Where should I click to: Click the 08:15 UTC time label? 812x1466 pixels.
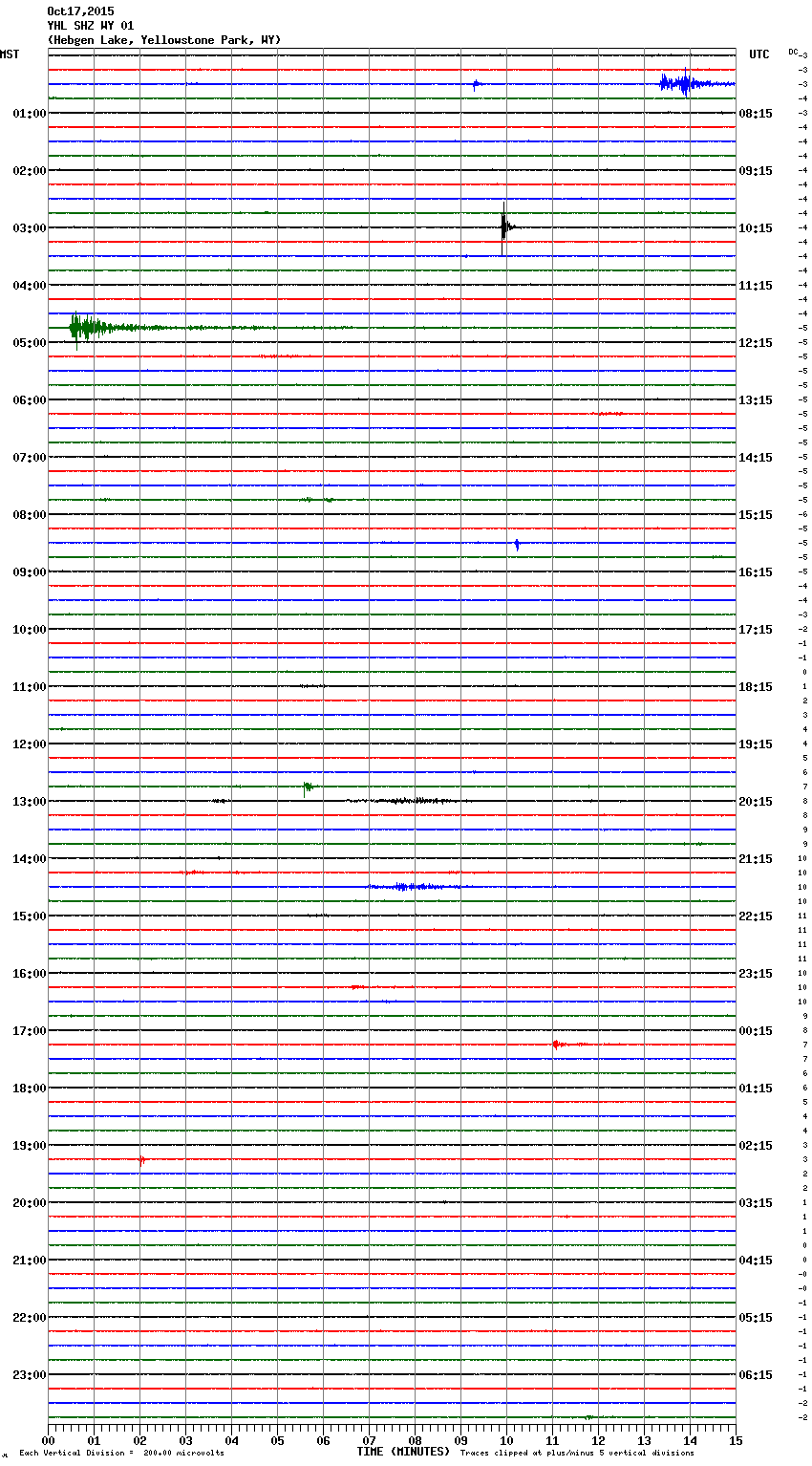coord(756,113)
